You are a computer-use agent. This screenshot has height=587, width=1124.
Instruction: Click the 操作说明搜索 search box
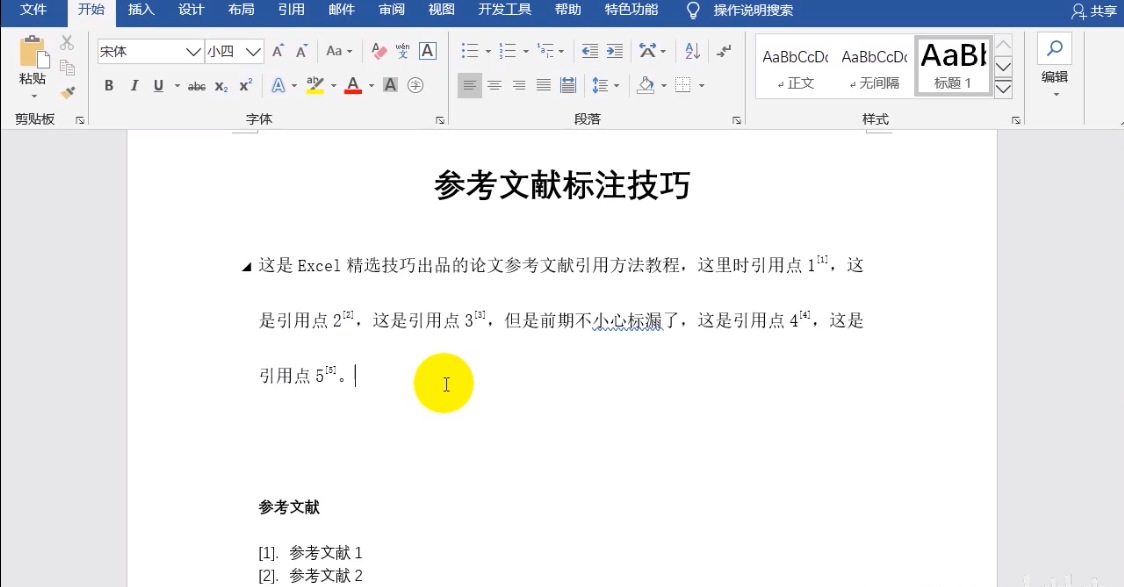(753, 10)
